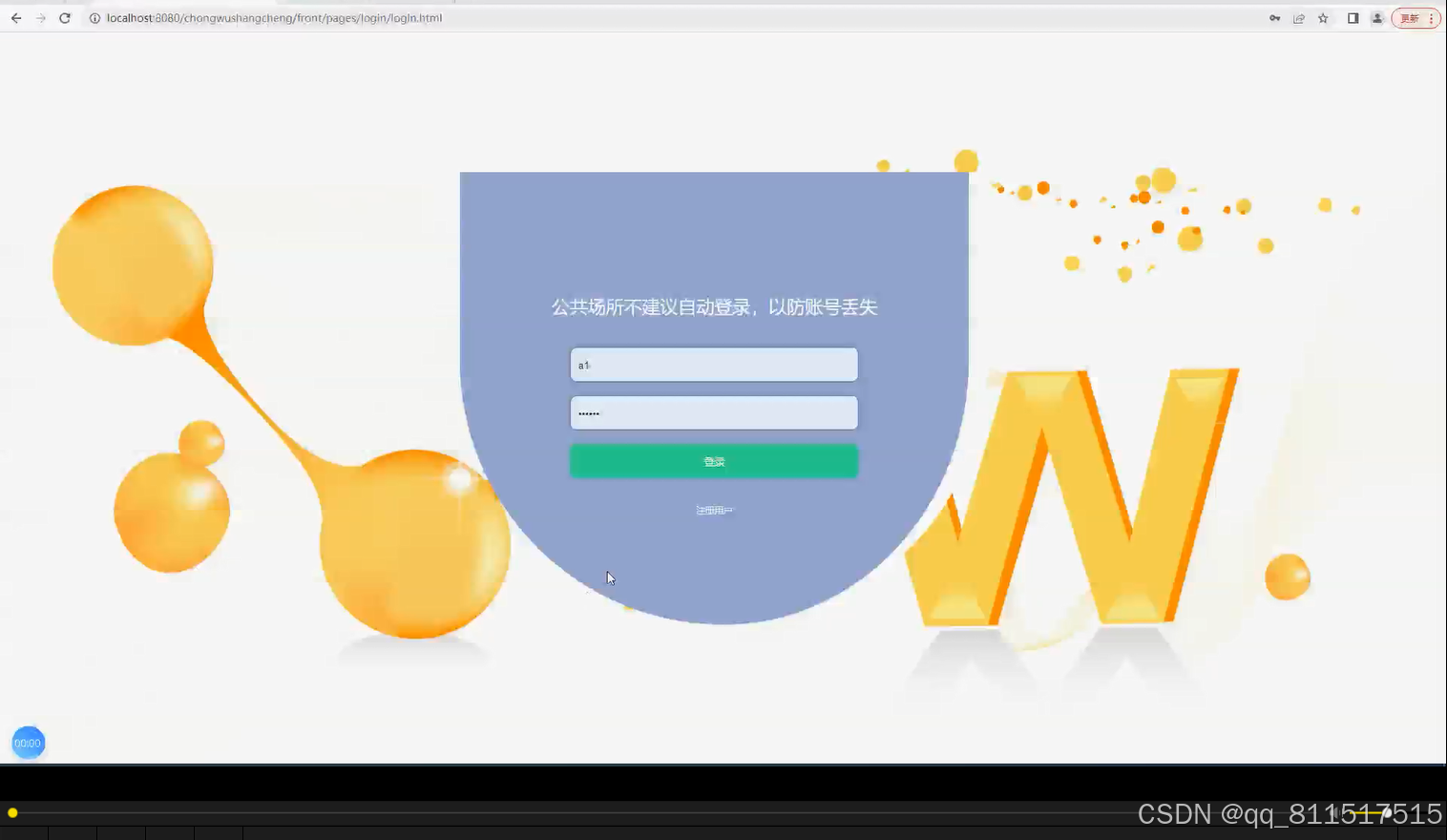The image size is (1447, 840).
Task: Open saved passwords with the key icon
Action: (1274, 17)
